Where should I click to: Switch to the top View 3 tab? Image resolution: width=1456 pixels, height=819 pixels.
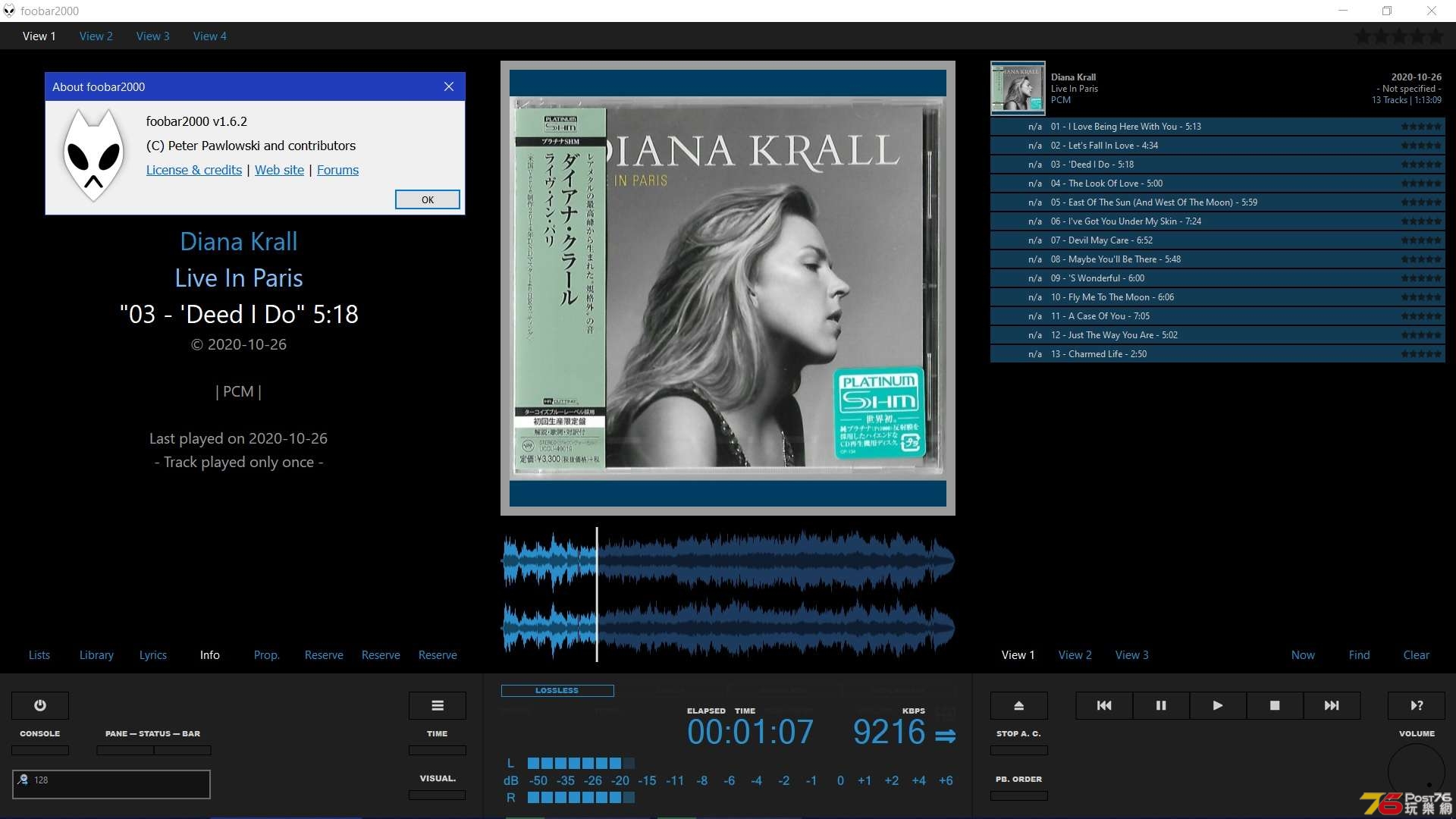(152, 36)
